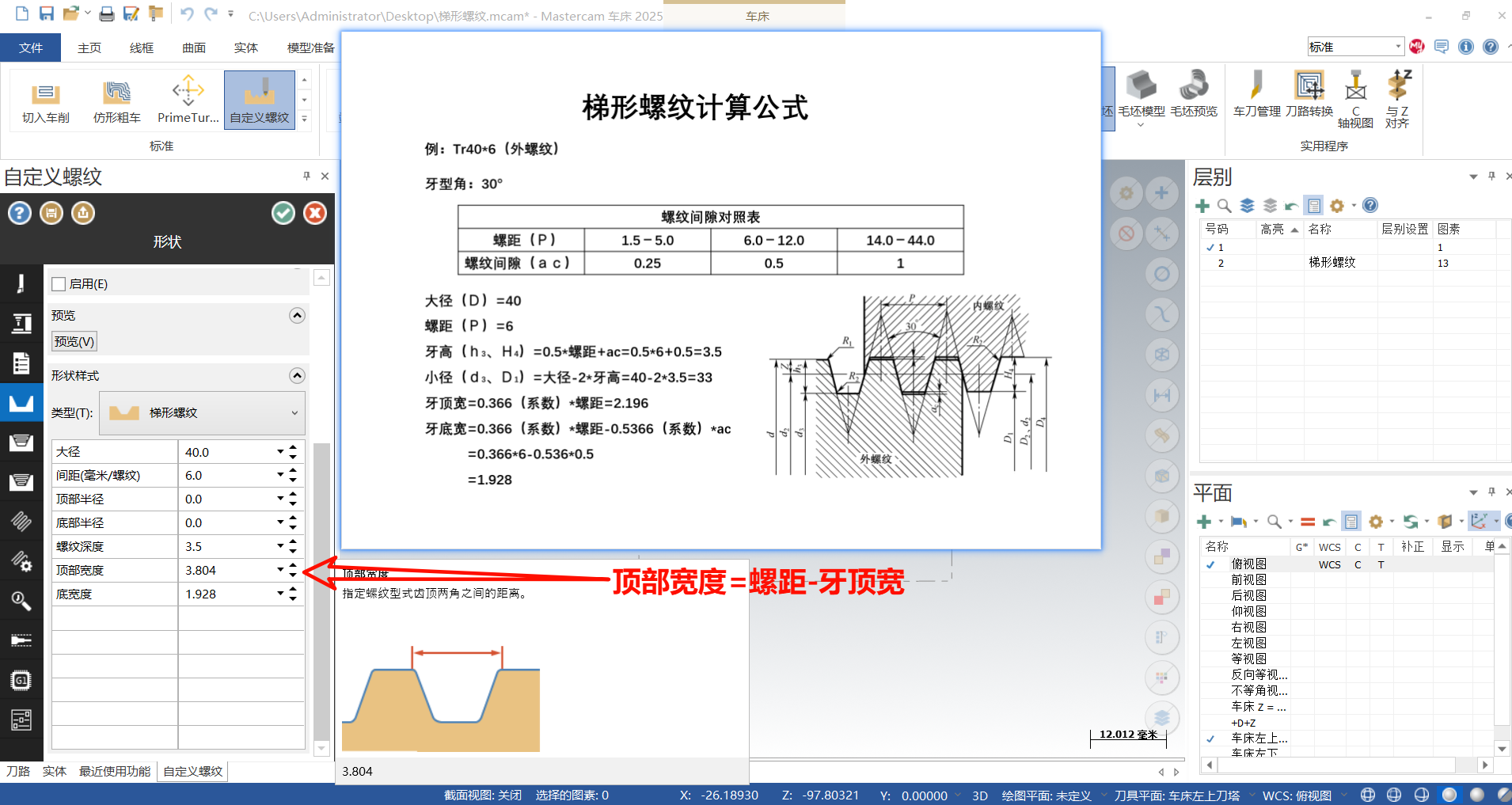1512x805 pixels.
Task: Open the 类型 梯形螺纹 dropdown
Action: (x=202, y=412)
